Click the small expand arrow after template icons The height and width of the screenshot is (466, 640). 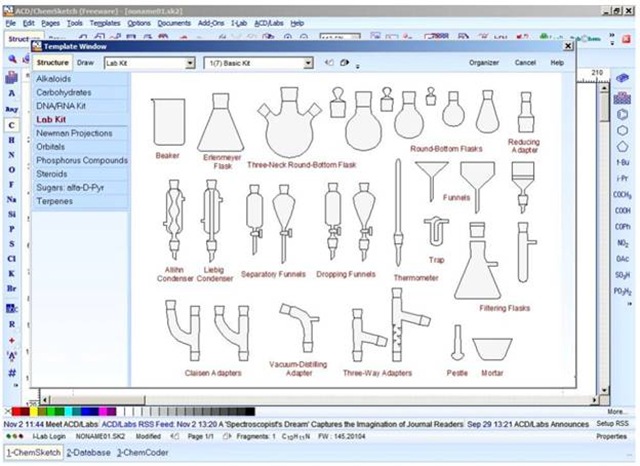pyautogui.click(x=358, y=65)
